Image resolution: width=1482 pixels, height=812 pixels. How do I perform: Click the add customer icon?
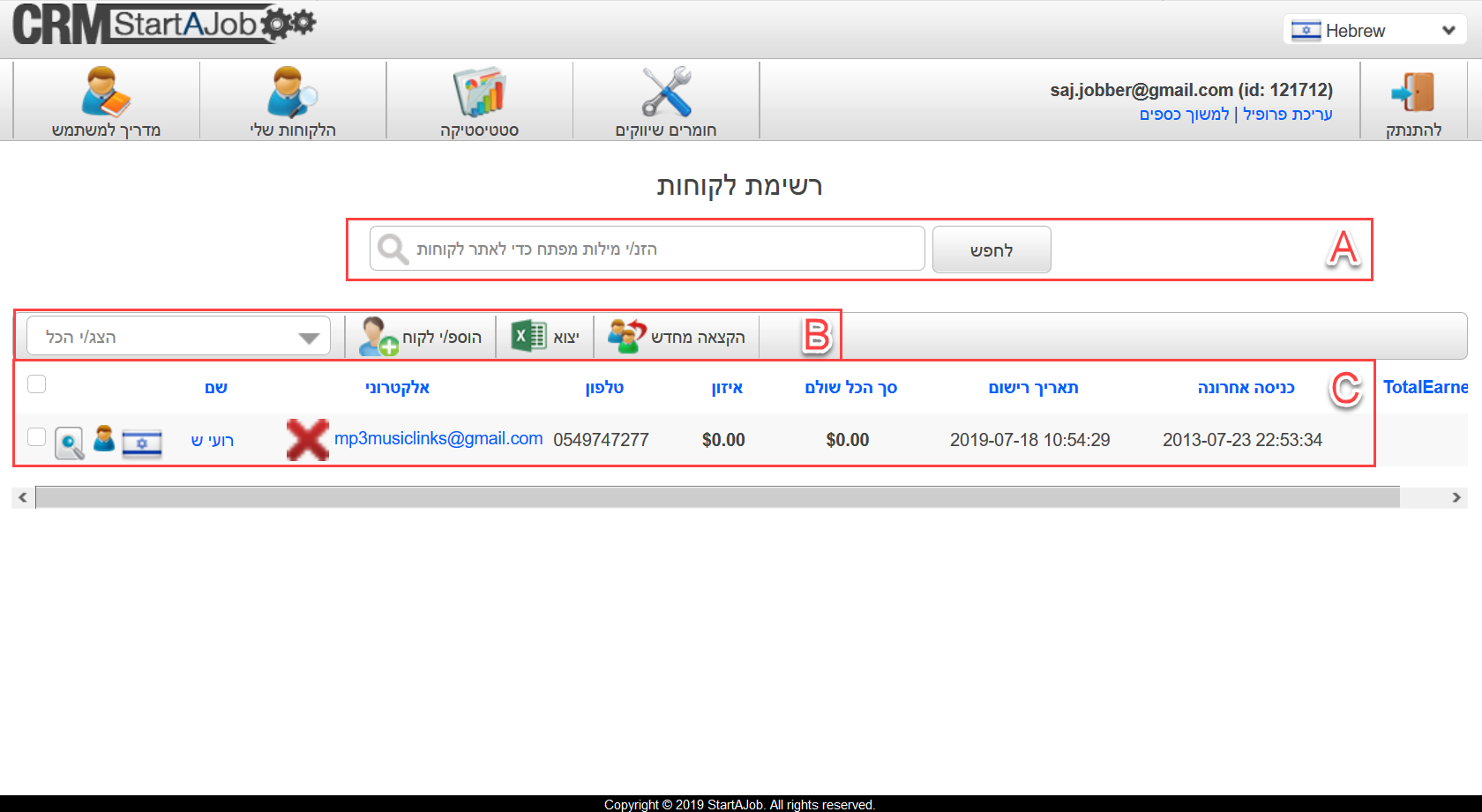[378, 337]
